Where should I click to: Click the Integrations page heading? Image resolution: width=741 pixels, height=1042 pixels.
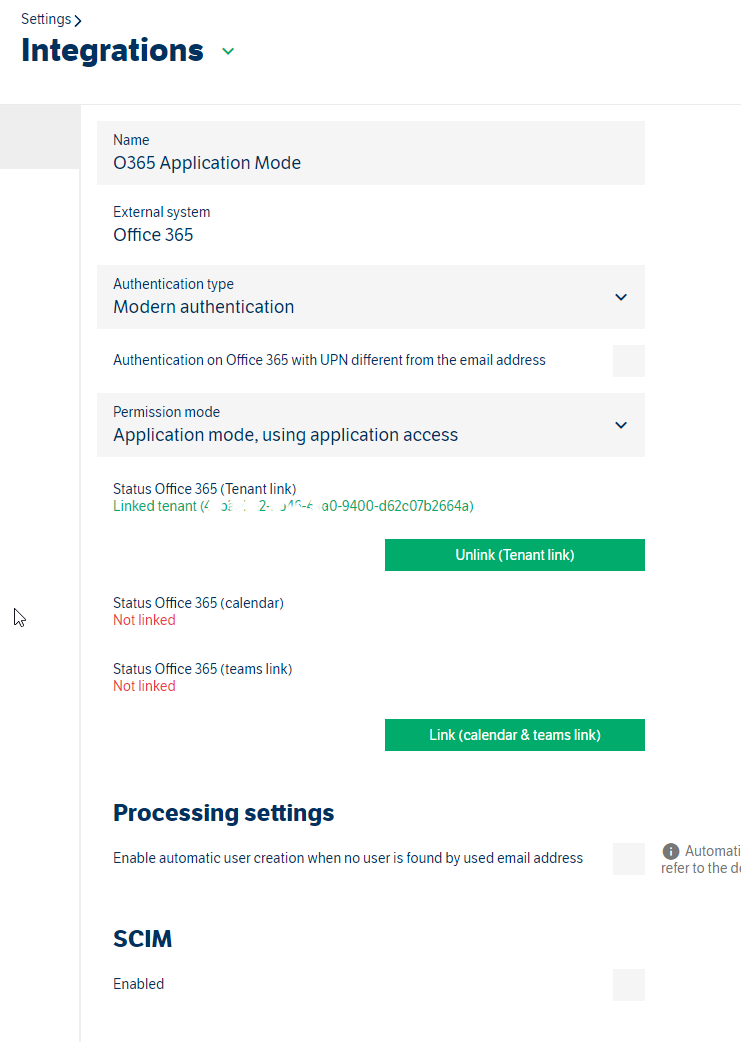pyautogui.click(x=112, y=50)
